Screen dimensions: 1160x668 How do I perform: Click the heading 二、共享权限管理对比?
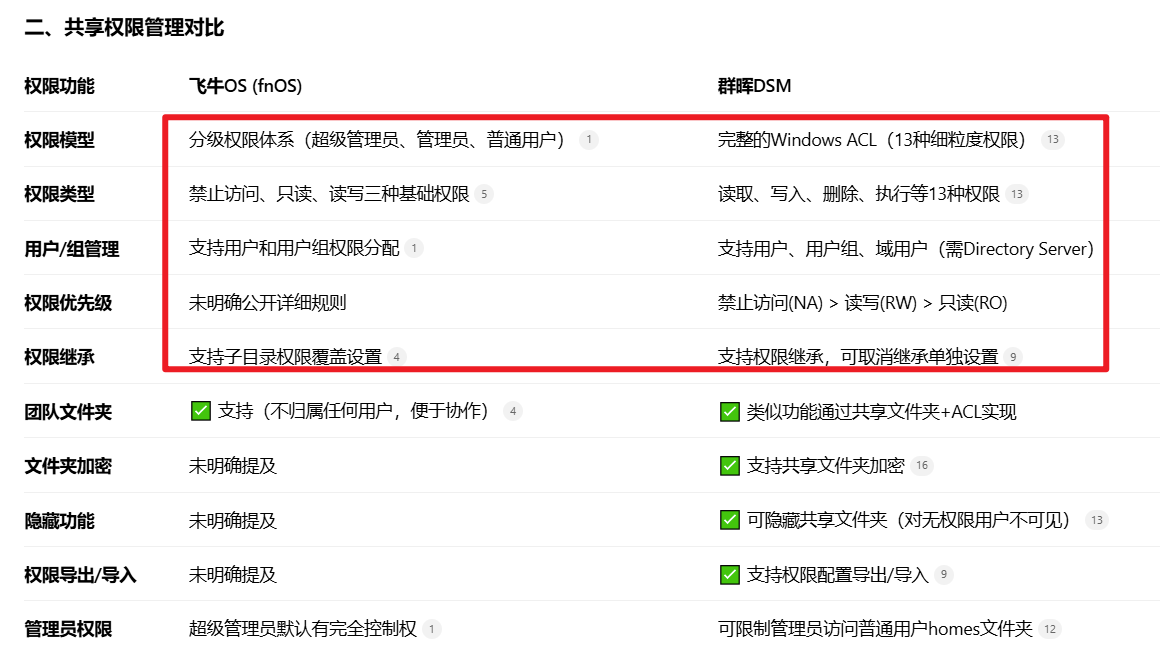coord(124,28)
